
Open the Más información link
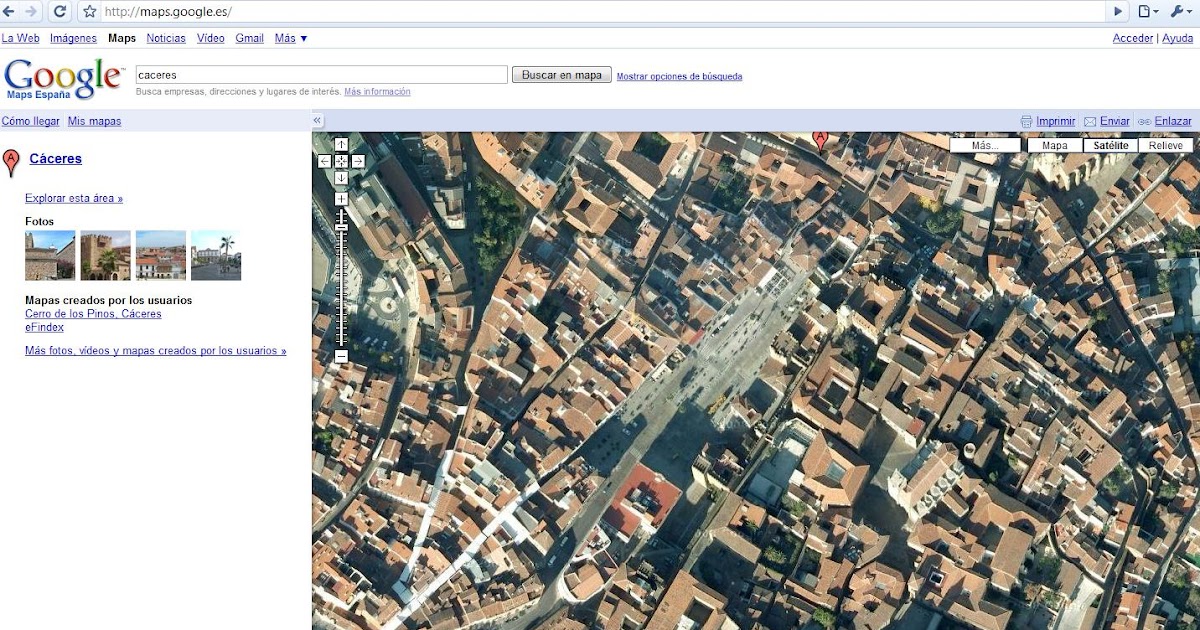(377, 91)
